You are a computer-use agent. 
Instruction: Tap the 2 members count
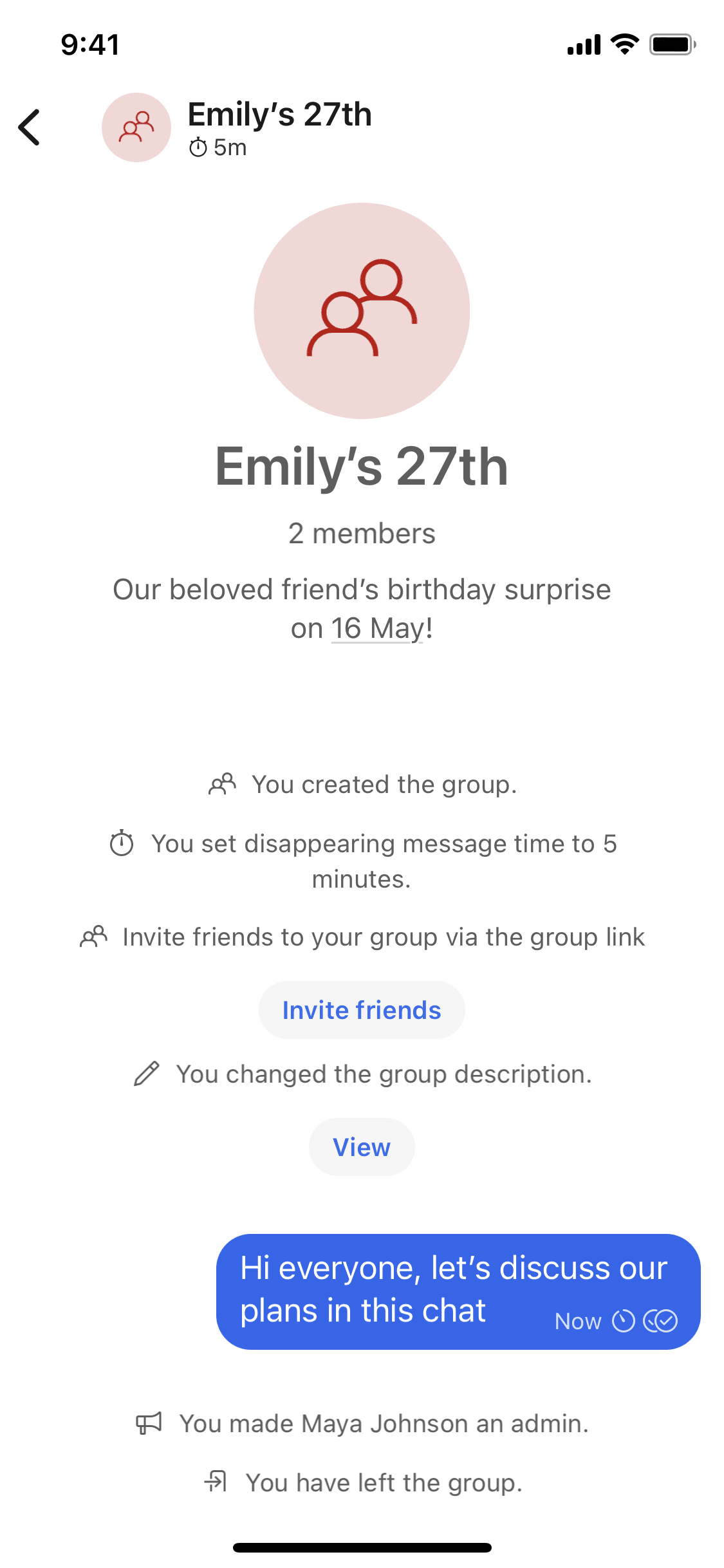pos(362,534)
